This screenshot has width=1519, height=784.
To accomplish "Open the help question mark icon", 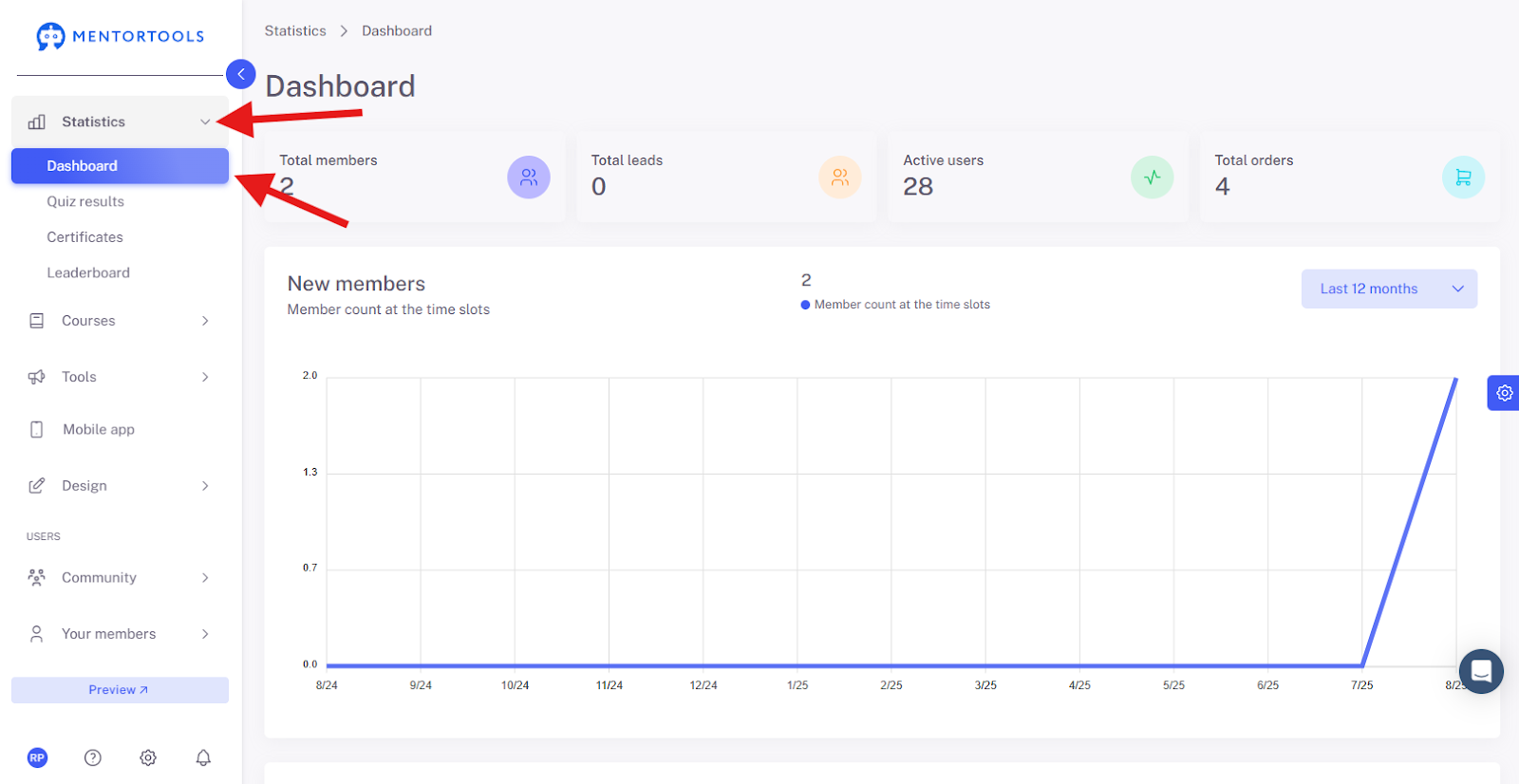I will 92,757.
